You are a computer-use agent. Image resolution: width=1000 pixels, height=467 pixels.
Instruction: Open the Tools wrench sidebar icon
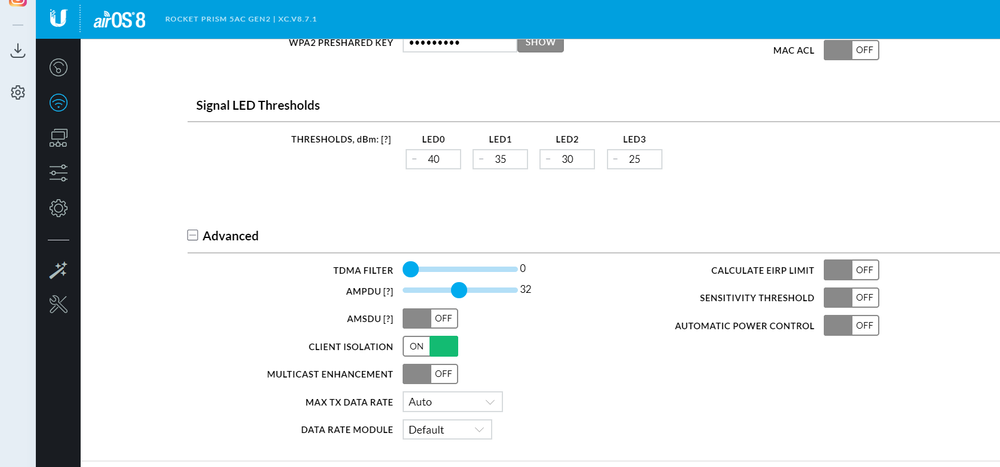click(58, 304)
